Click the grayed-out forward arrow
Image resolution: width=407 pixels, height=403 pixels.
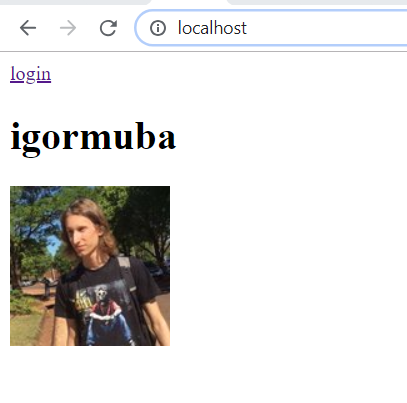coord(68,28)
